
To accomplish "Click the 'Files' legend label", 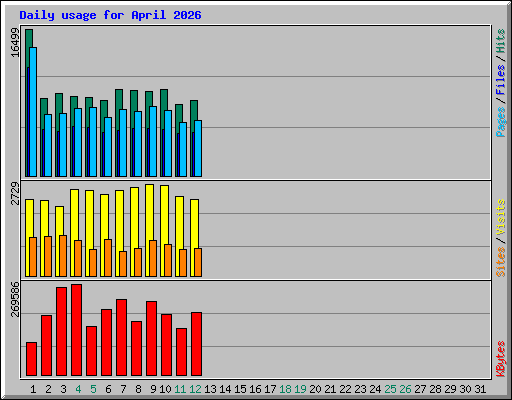I will coord(500,79).
